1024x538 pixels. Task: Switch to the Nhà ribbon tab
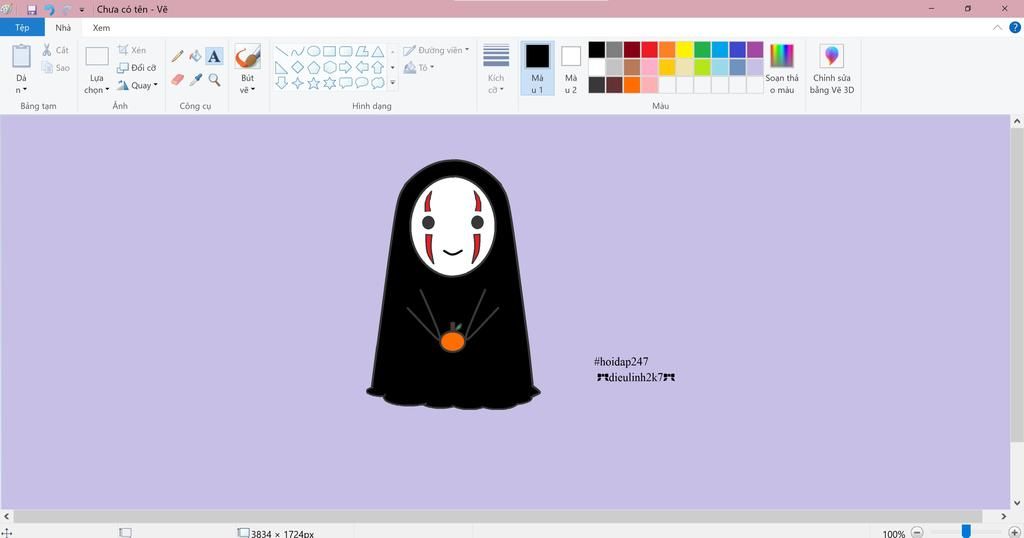point(63,27)
